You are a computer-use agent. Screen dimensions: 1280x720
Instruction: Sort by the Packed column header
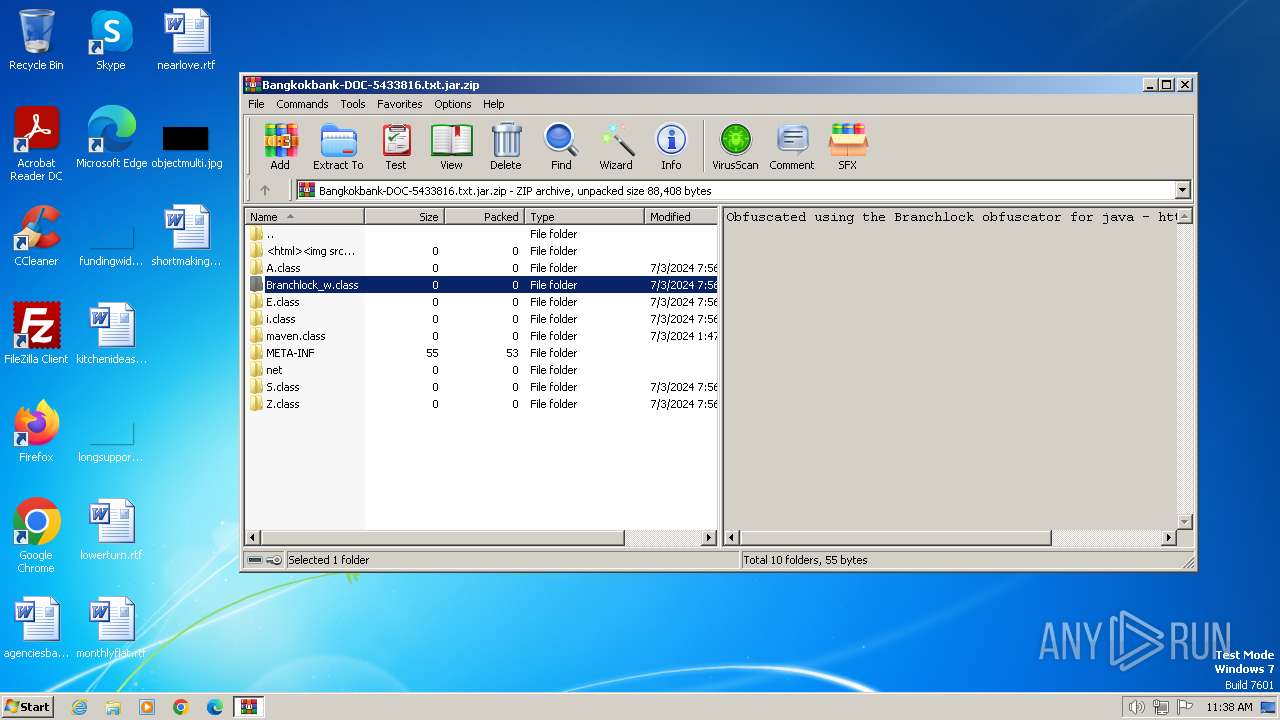pos(484,217)
